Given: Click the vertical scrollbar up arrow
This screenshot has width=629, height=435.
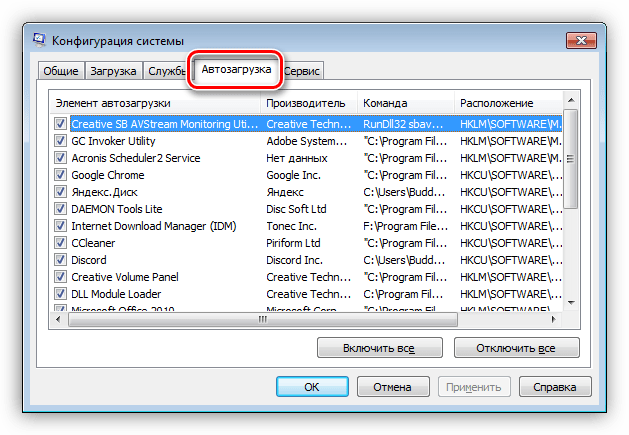Looking at the screenshot, I should (x=571, y=100).
